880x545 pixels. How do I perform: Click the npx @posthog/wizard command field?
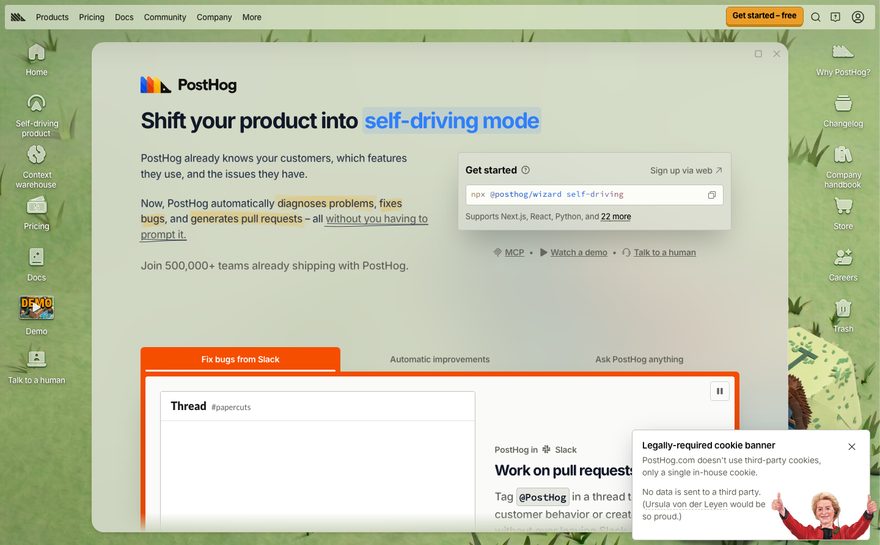pyautogui.click(x=594, y=195)
